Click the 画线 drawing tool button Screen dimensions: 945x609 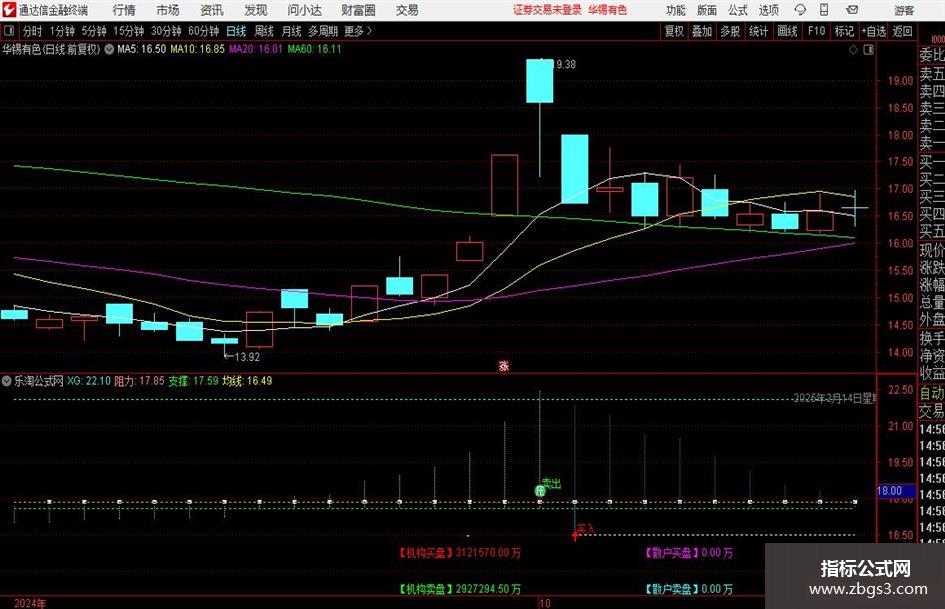click(x=787, y=31)
